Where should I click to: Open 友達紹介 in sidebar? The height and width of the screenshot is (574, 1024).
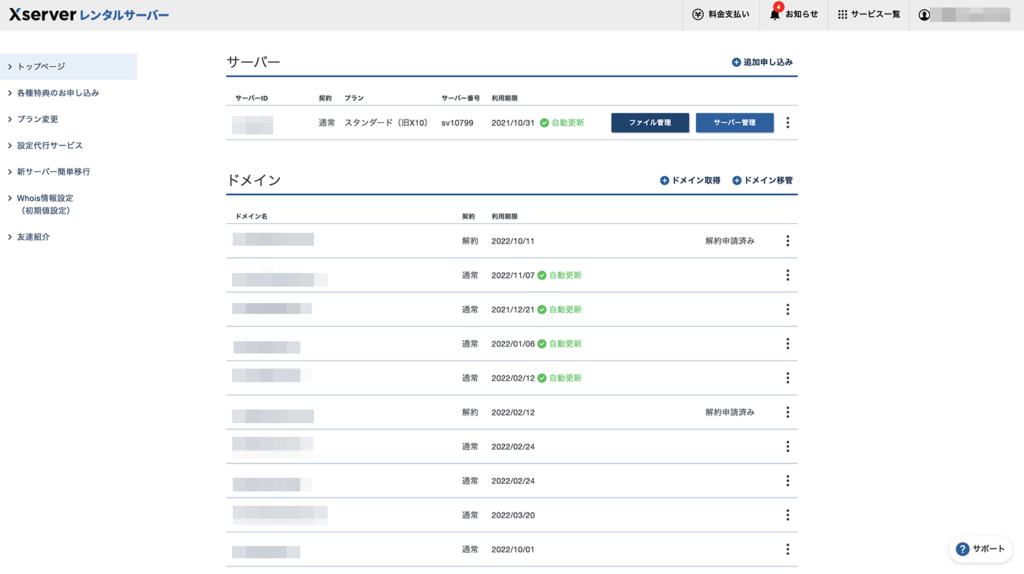(x=33, y=237)
